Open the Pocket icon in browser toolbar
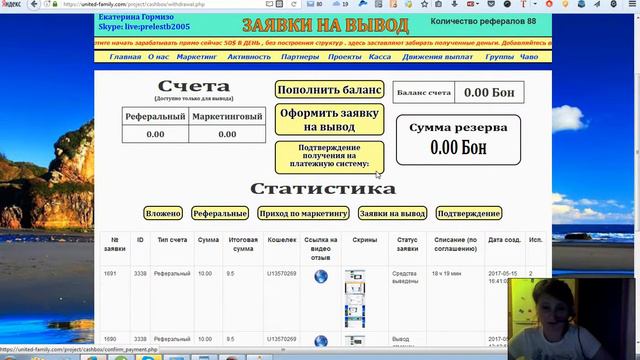Viewport: 640px width, 360px height. (x=491, y=4)
